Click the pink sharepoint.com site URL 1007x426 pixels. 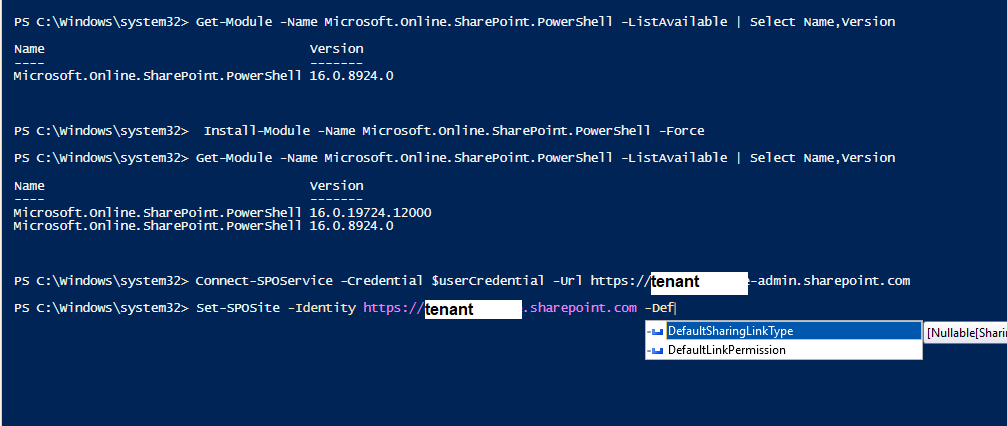582,309
